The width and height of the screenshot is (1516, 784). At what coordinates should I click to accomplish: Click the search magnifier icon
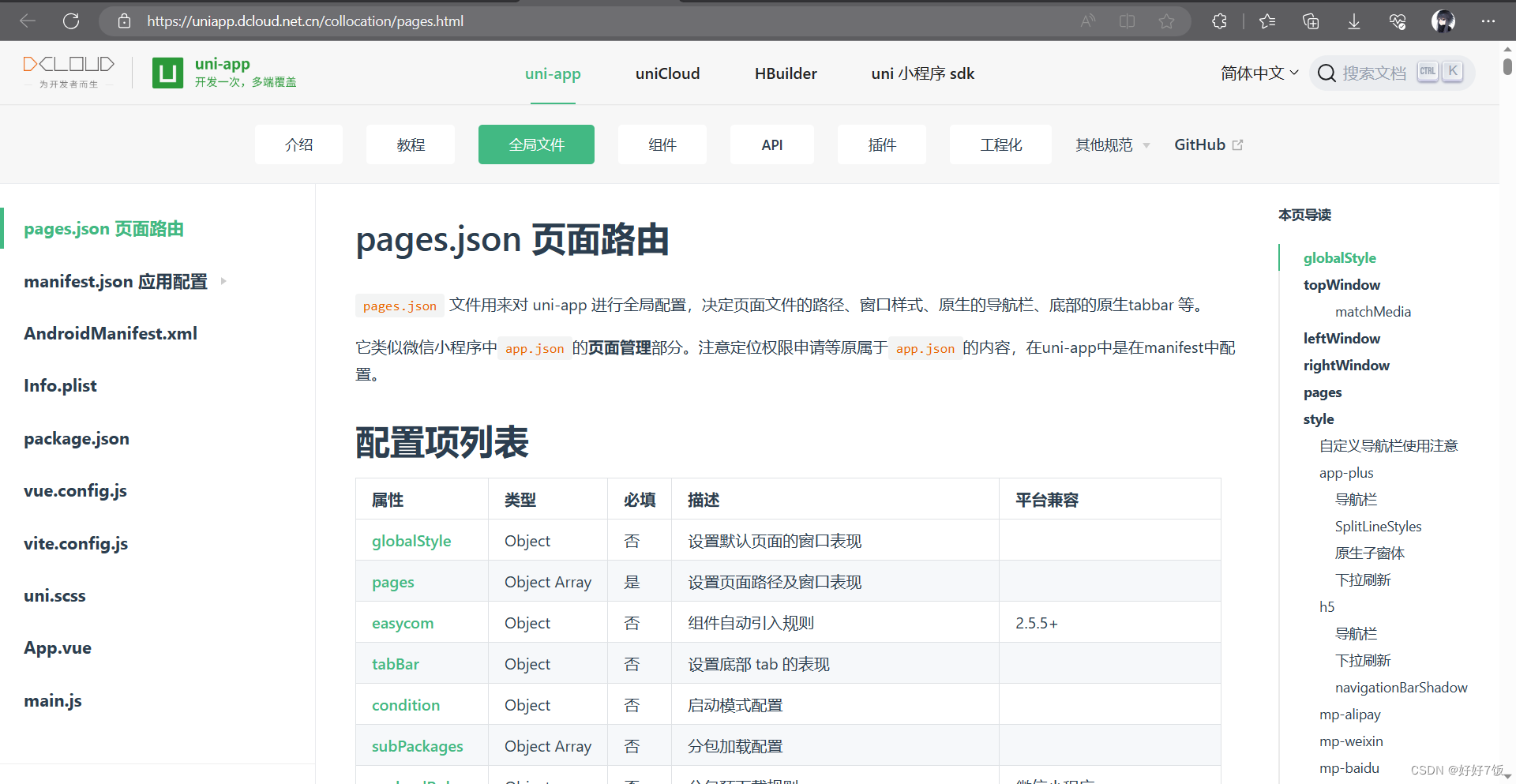pos(1326,73)
